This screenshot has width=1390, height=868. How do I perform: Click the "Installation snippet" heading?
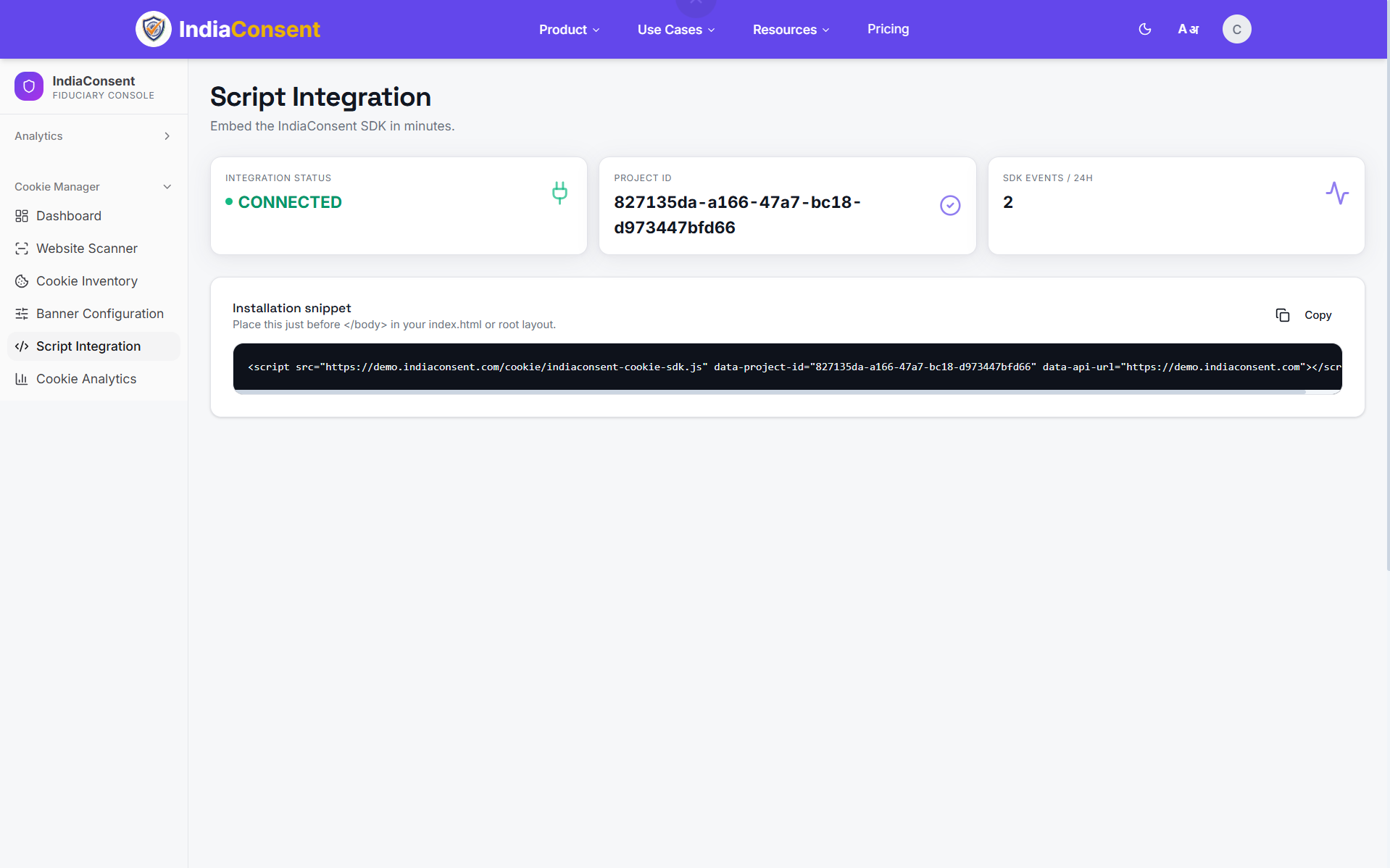(x=291, y=308)
